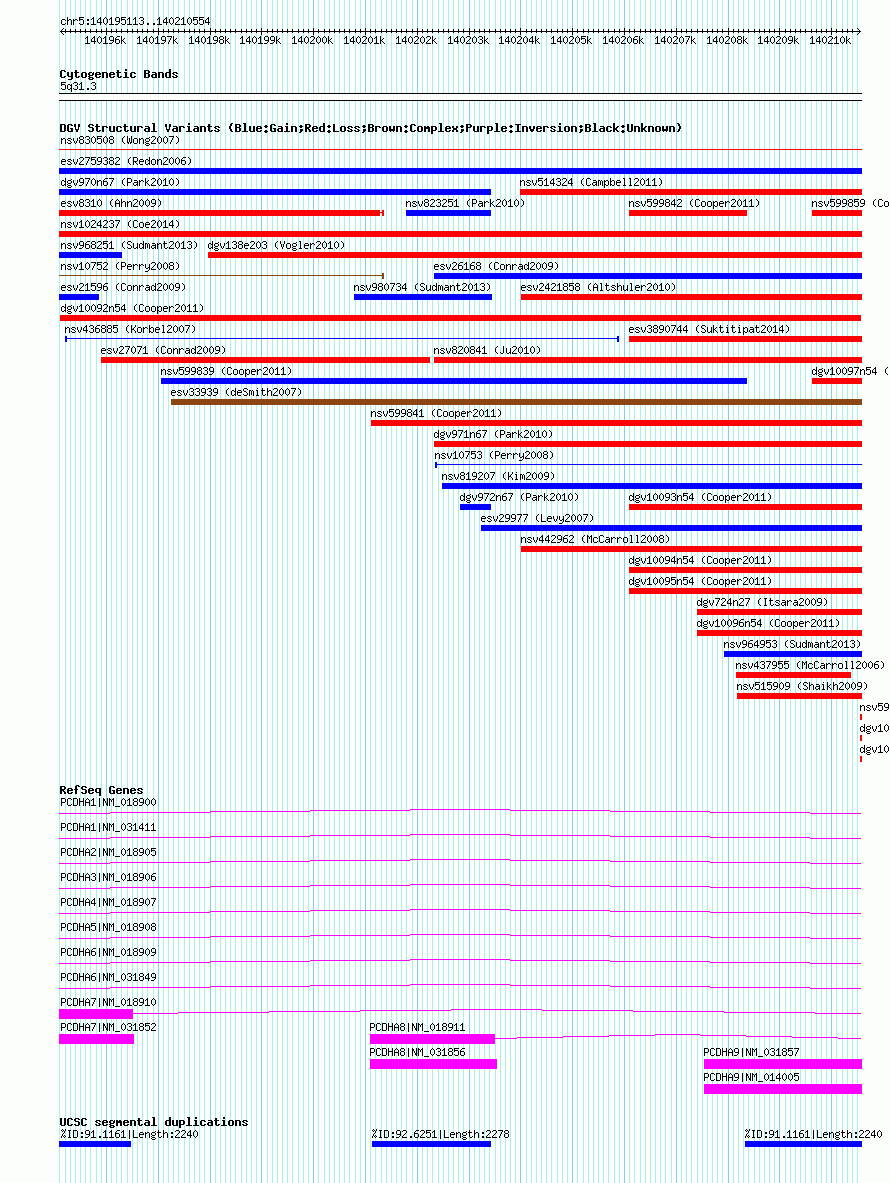Click the nsv514324 (Campbell2011) label
The image size is (890, 1183).
point(591,183)
